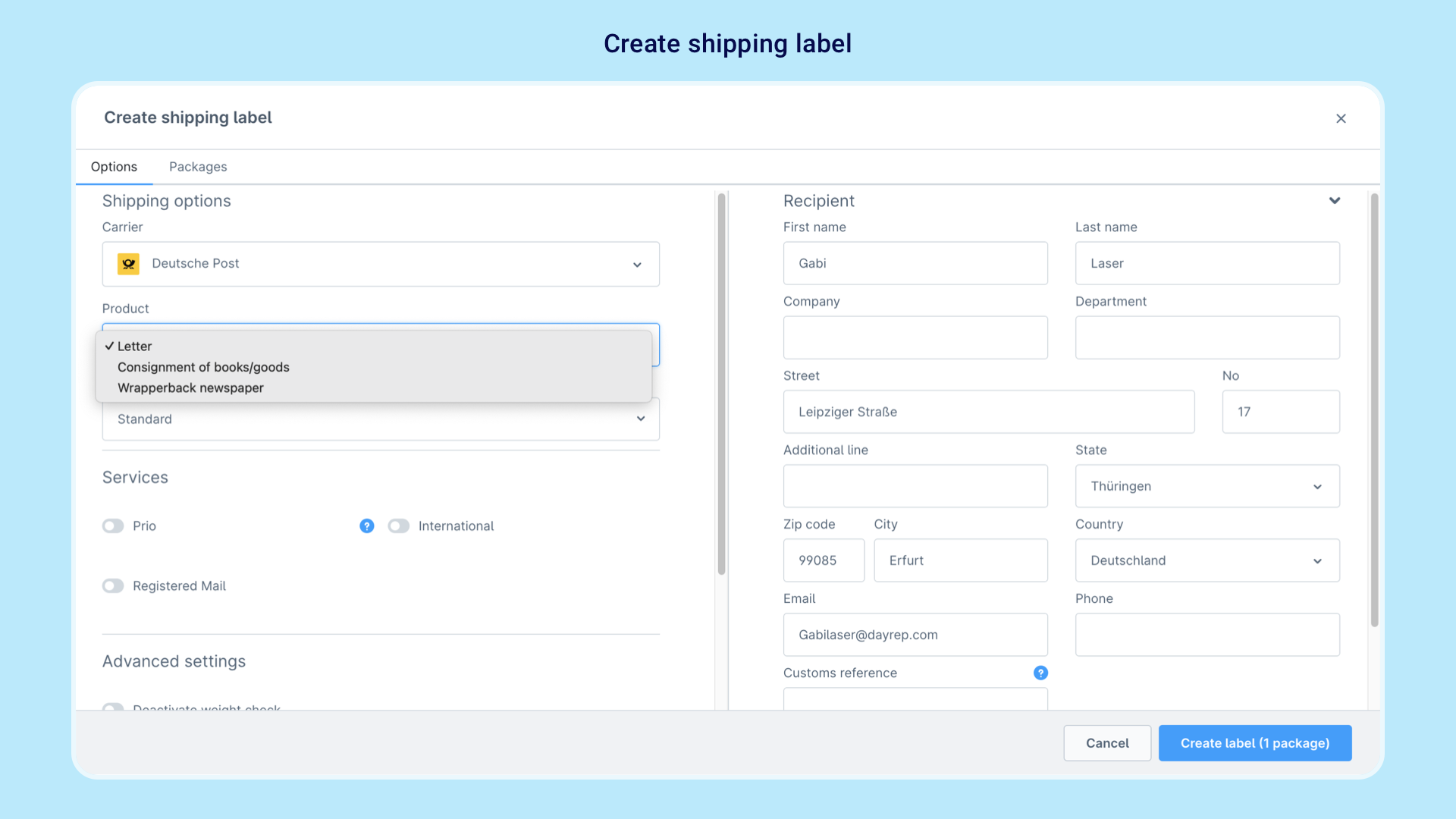Click the Customs reference label
Image resolution: width=1456 pixels, height=819 pixels.
tap(839, 673)
